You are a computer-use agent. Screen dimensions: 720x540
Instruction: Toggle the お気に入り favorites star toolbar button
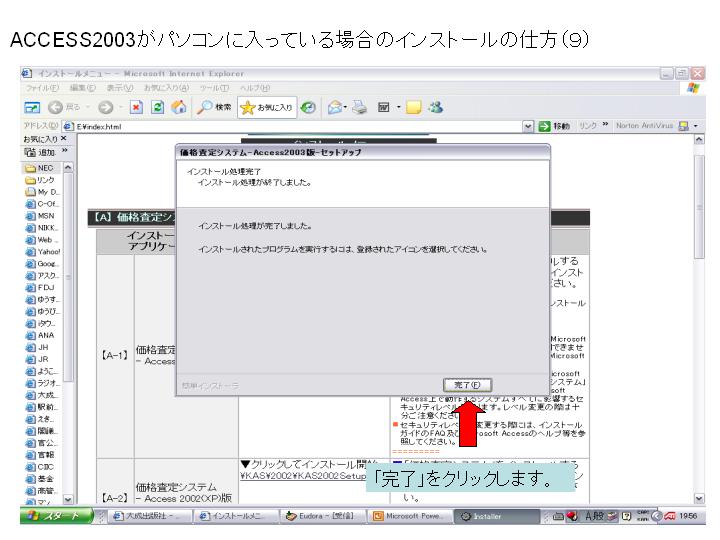click(266, 107)
